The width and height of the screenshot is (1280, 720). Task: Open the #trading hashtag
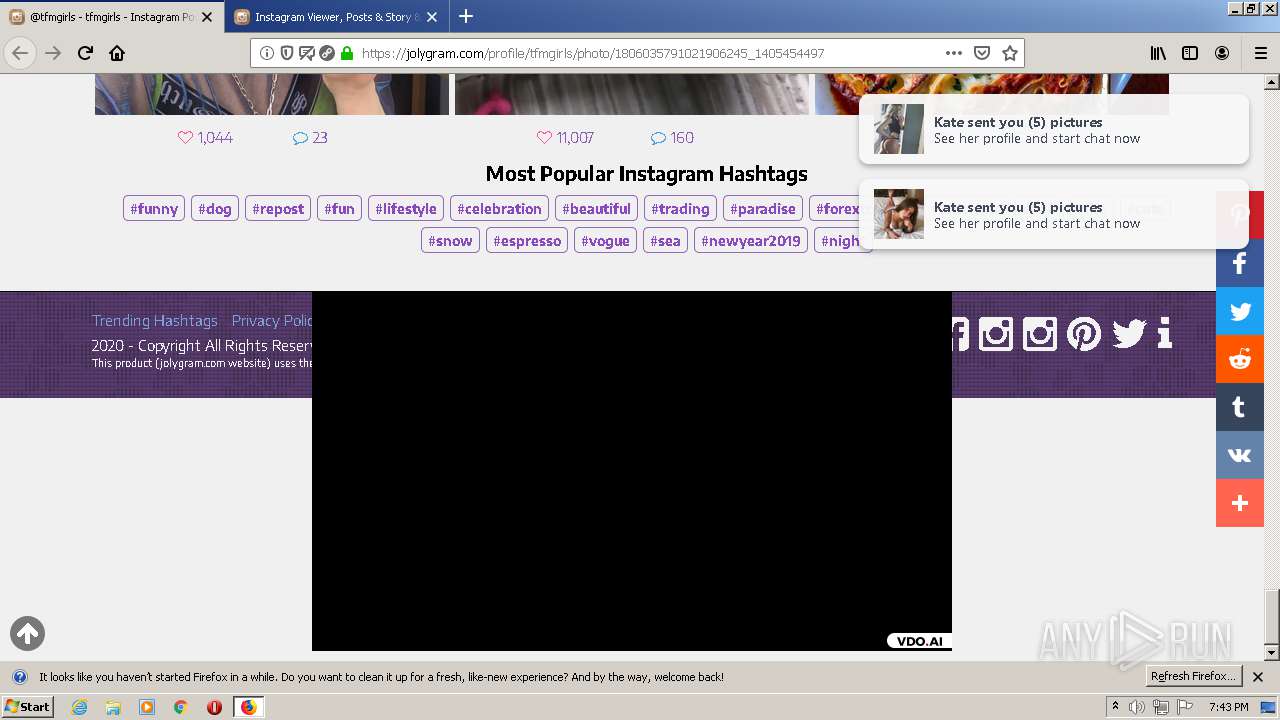(680, 208)
